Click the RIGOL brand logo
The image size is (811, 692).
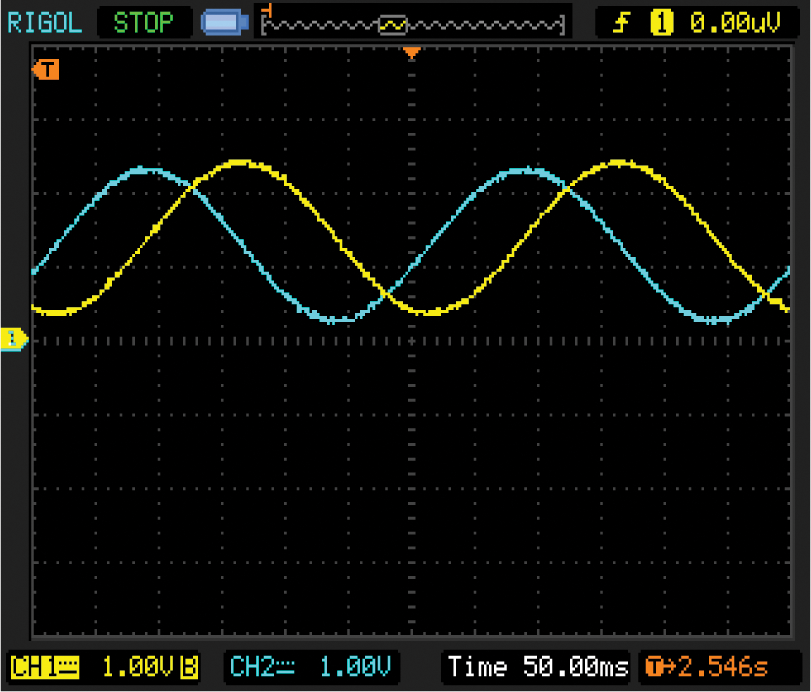click(45, 22)
